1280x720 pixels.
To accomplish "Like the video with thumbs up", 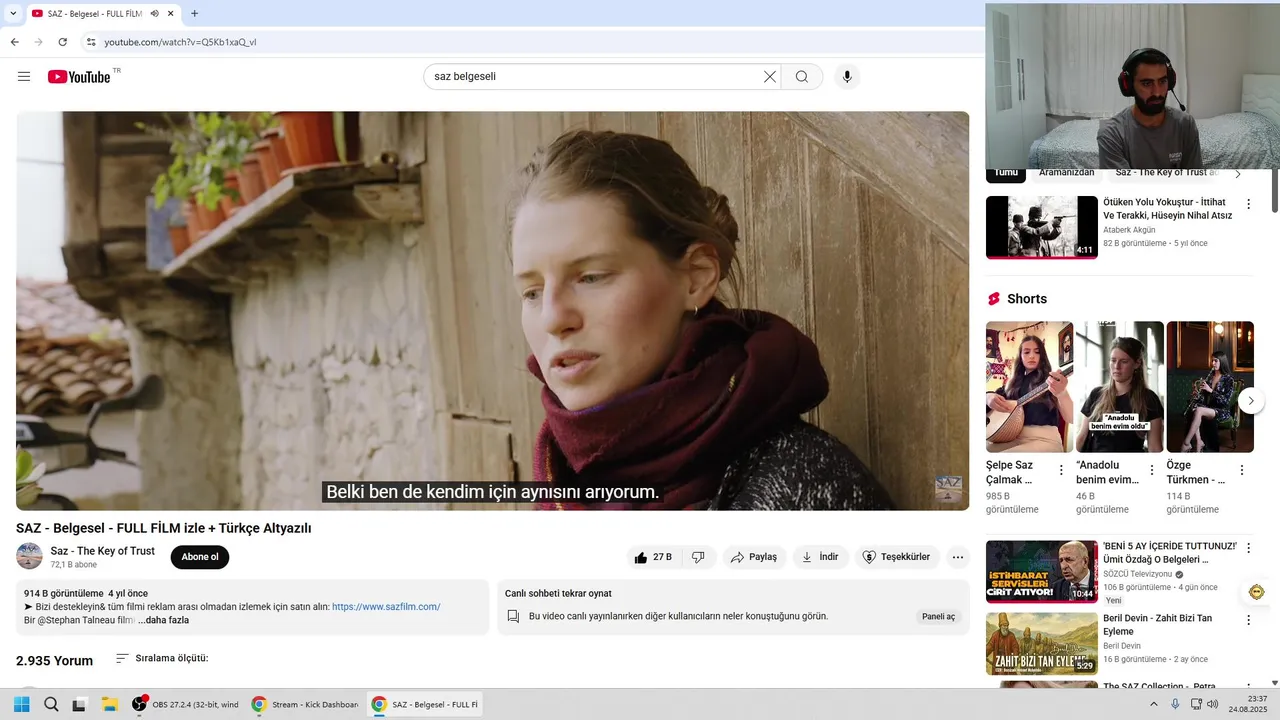I will pyautogui.click(x=653, y=557).
